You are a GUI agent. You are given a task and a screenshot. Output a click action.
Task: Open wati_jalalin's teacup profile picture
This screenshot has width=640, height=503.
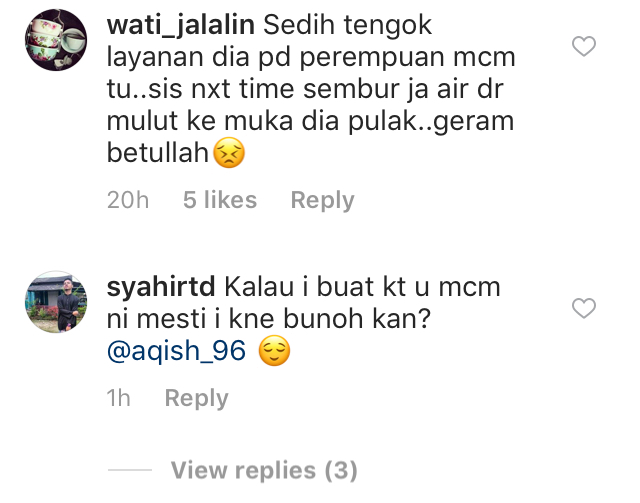56,40
